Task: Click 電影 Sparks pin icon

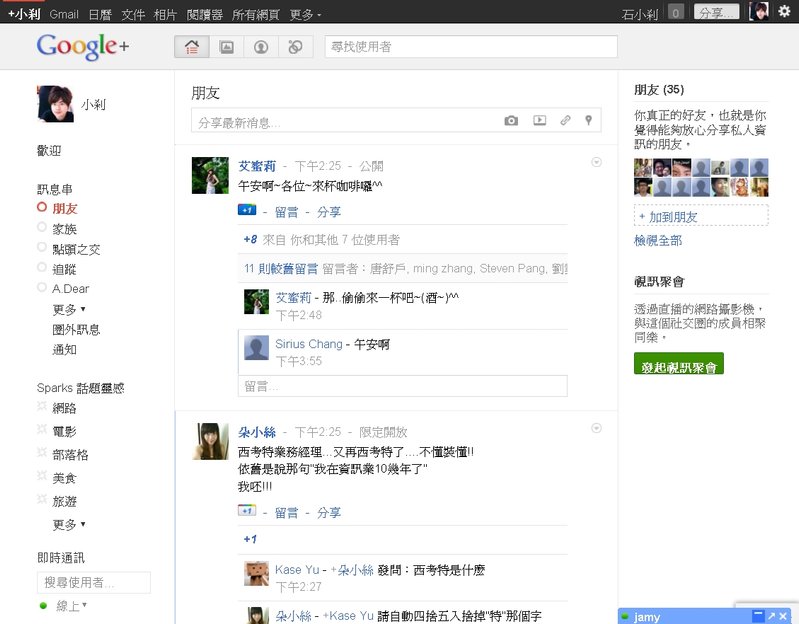Action: (x=42, y=429)
